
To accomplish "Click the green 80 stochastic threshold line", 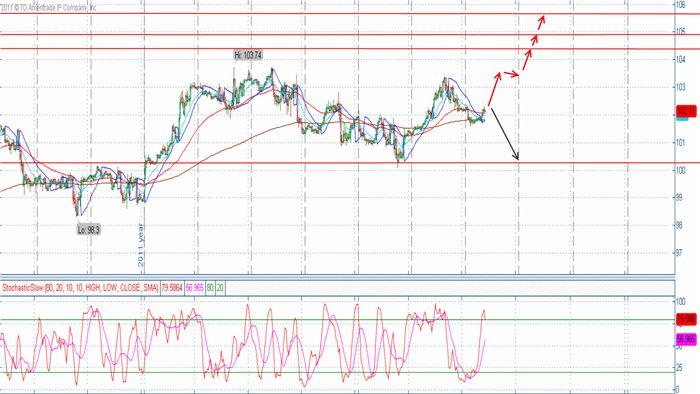I will (337, 320).
